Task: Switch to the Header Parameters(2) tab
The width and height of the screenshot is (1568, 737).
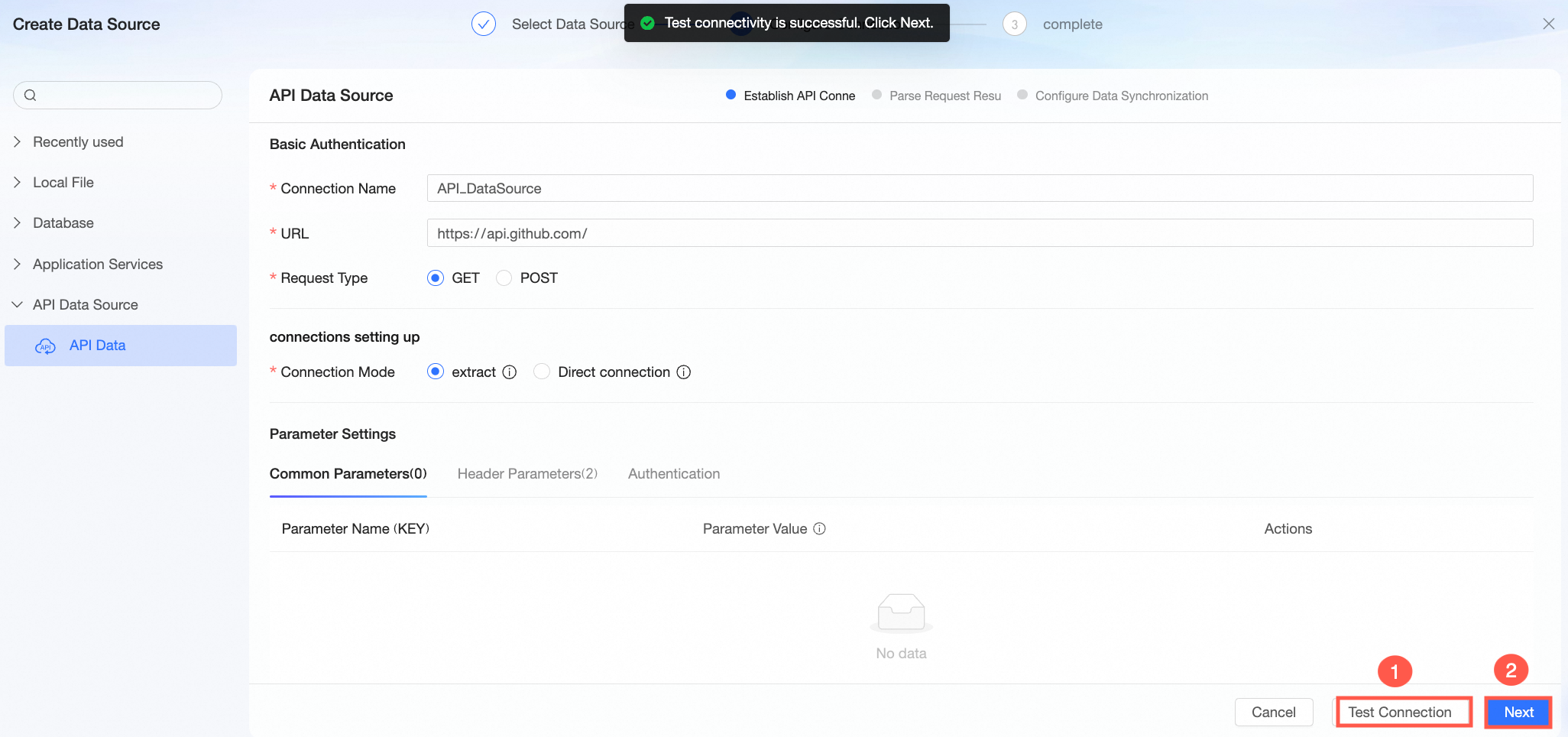Action: pyautogui.click(x=527, y=474)
